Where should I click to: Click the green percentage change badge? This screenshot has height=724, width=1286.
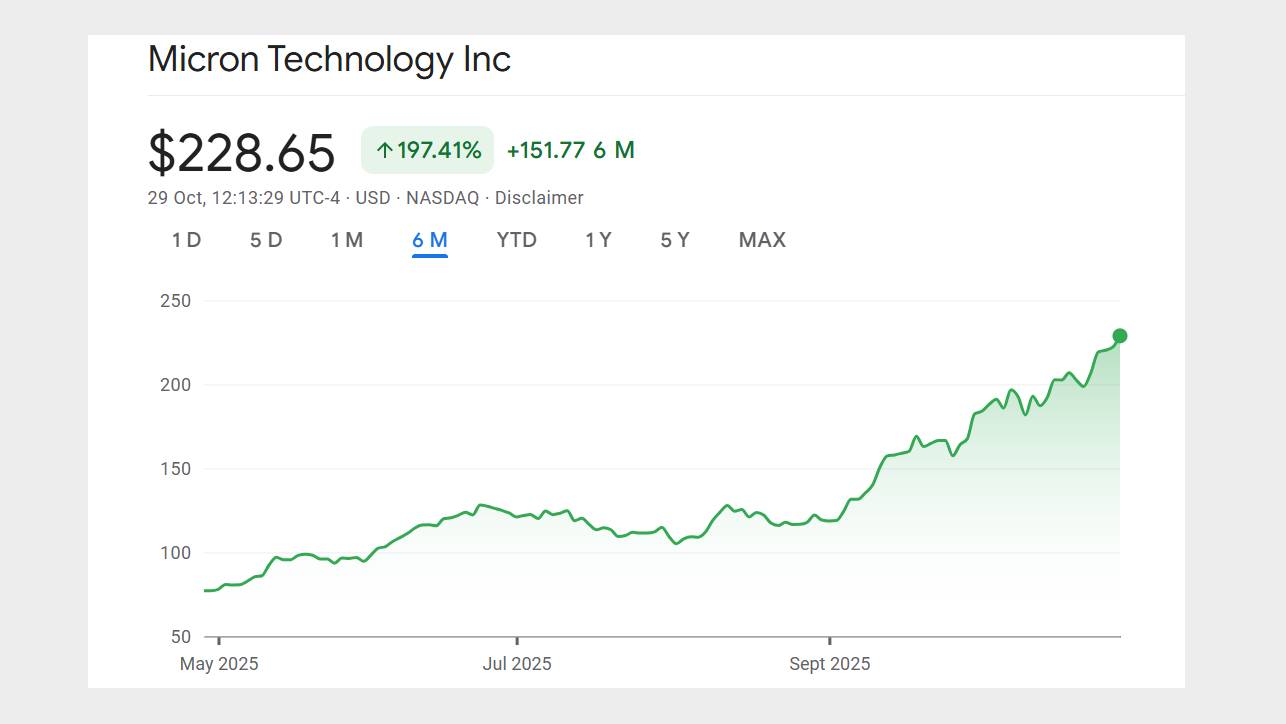[426, 150]
